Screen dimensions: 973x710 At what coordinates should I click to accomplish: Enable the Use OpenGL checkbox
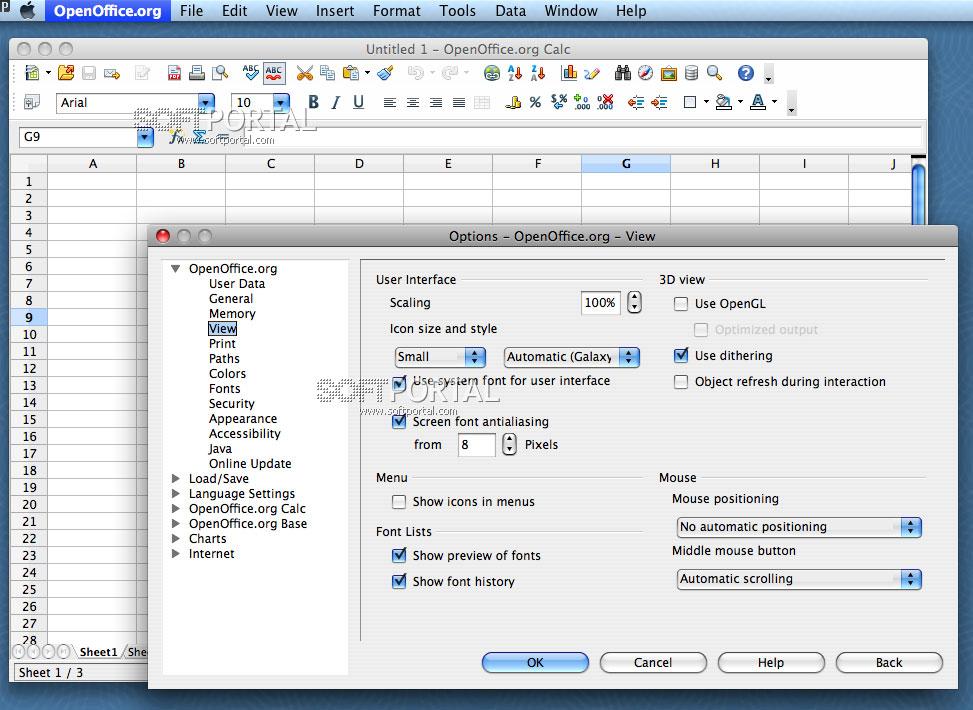point(681,304)
